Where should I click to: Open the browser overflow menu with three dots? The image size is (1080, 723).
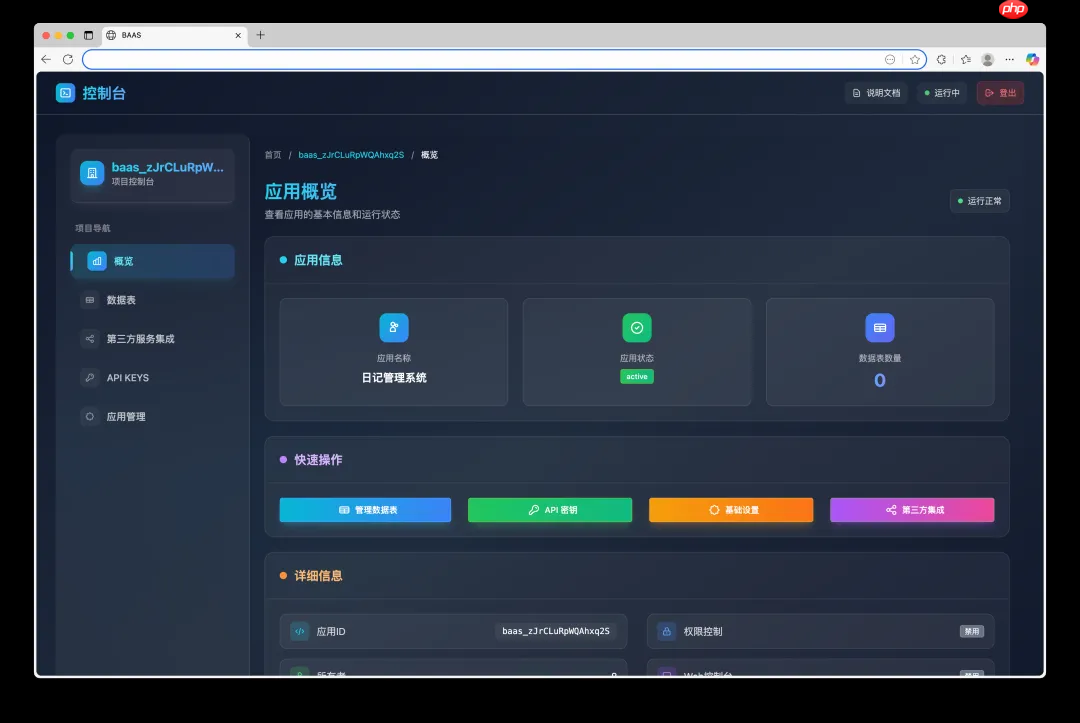coord(1011,59)
